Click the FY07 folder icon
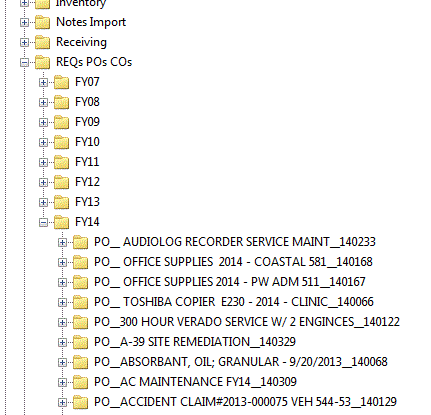This screenshot has height=415, width=431. coord(61,82)
